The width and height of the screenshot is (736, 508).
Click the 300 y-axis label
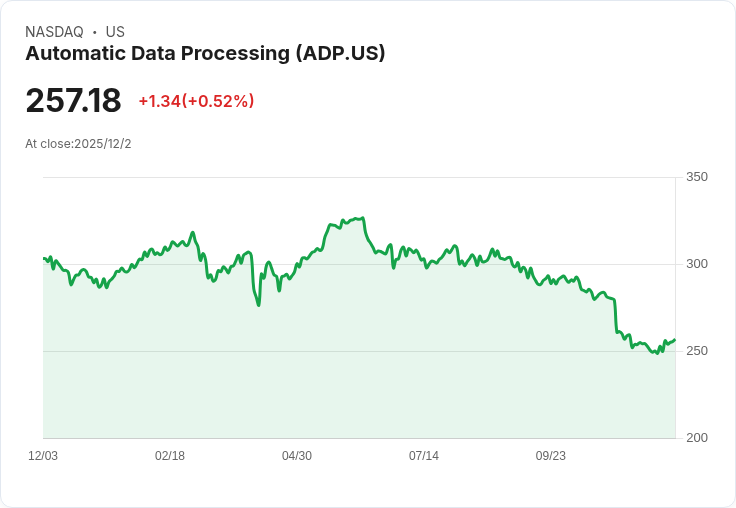click(697, 264)
